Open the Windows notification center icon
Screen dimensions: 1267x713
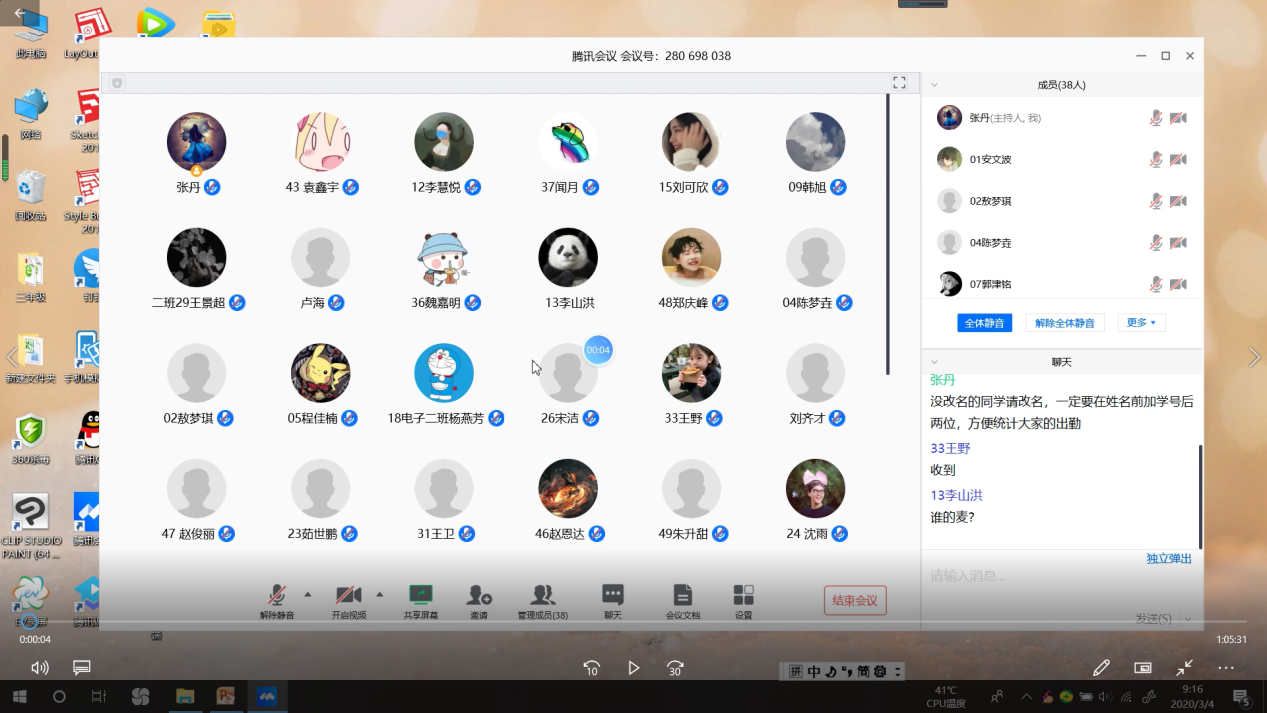(1241, 697)
